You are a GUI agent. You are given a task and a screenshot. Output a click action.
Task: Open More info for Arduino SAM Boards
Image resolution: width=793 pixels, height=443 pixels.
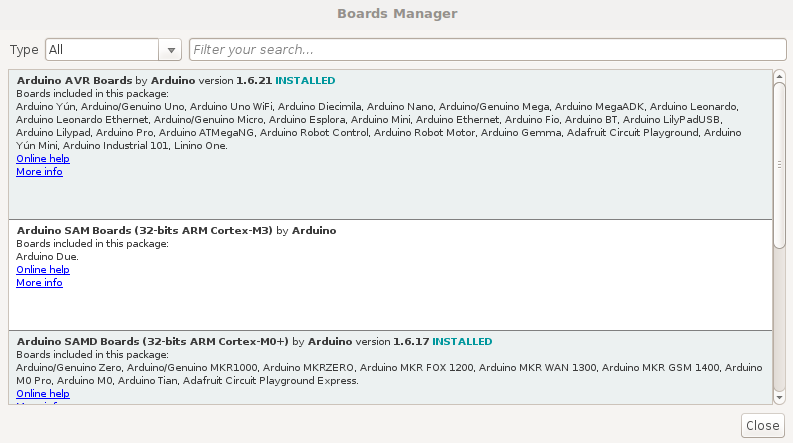pyautogui.click(x=39, y=283)
